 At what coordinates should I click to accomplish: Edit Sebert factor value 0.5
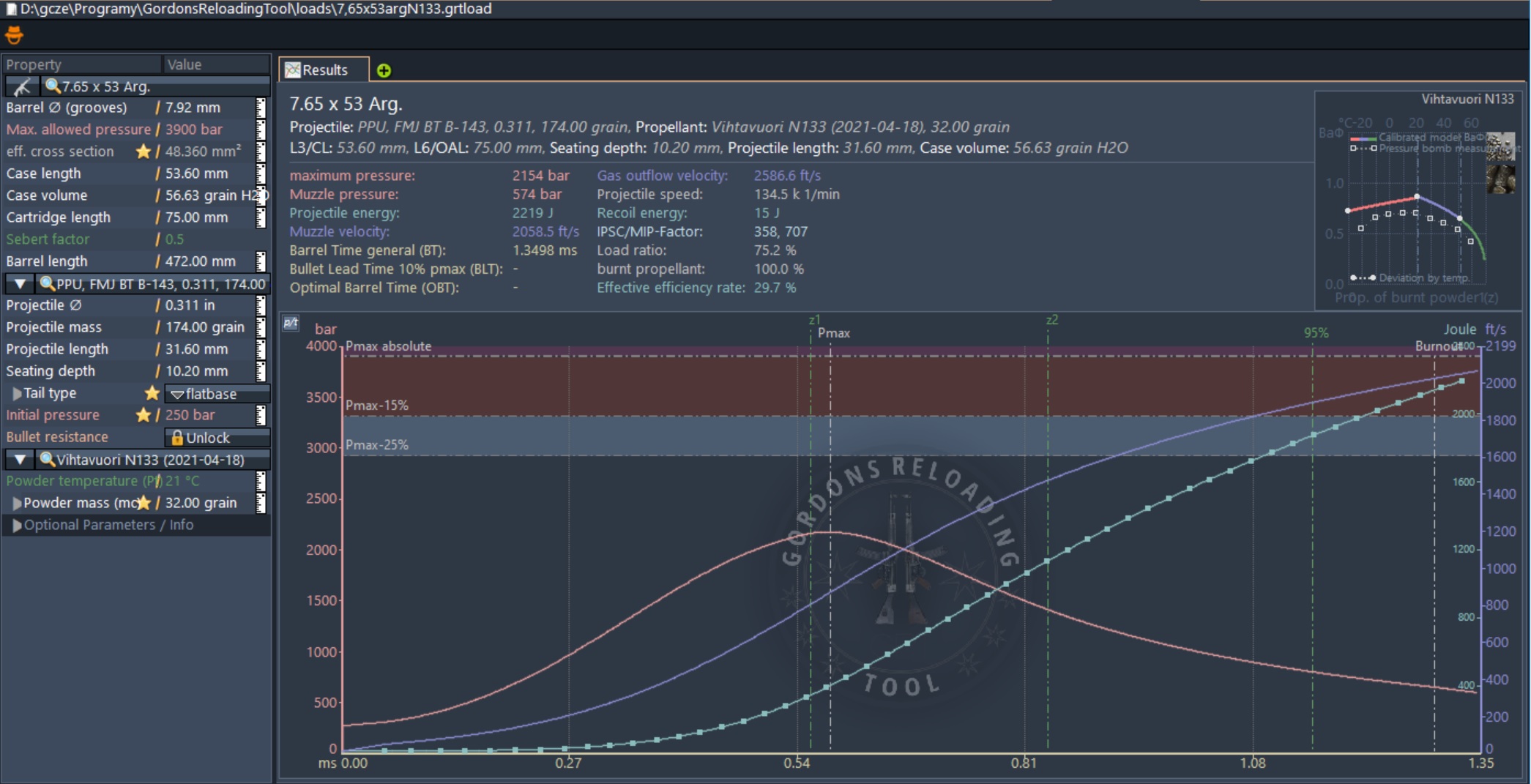click(x=174, y=239)
